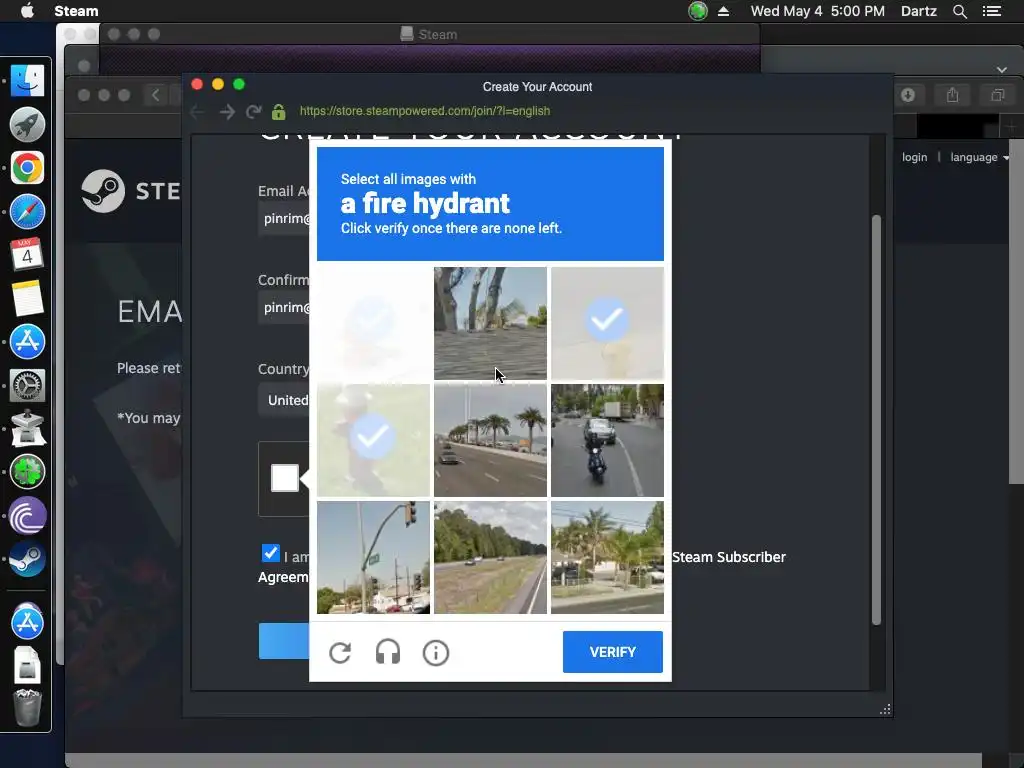Go forward in the Steam browser

point(227,112)
